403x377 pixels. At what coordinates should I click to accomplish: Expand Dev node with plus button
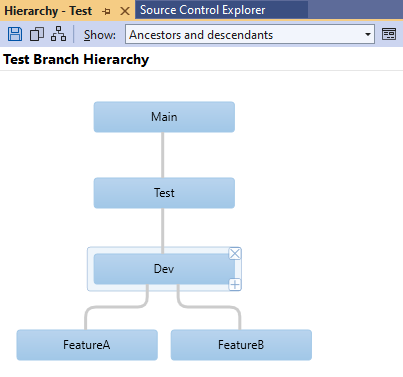(x=235, y=285)
